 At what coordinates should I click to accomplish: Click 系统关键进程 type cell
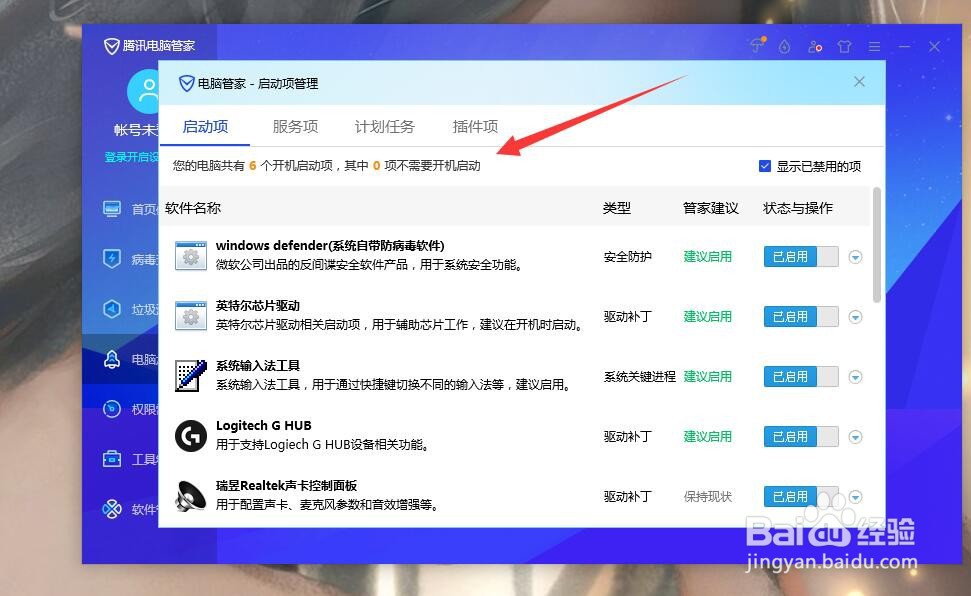pos(639,377)
